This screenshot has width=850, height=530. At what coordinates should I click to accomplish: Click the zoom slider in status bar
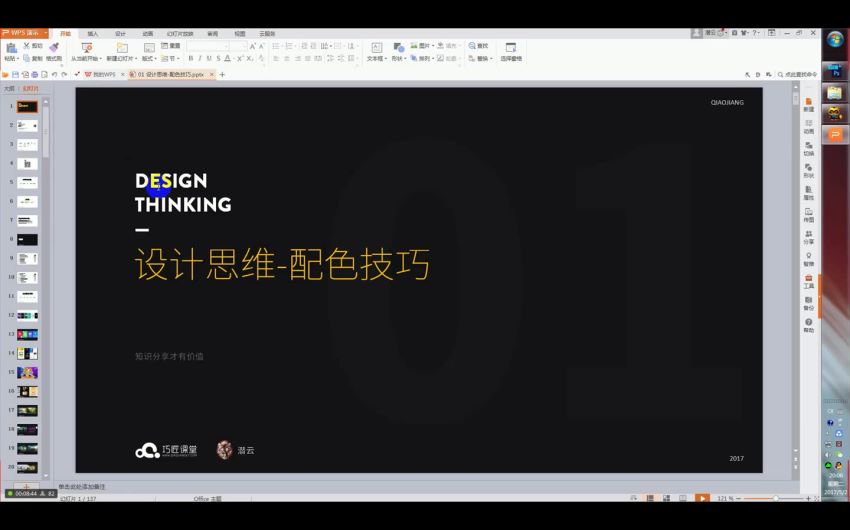(775, 498)
